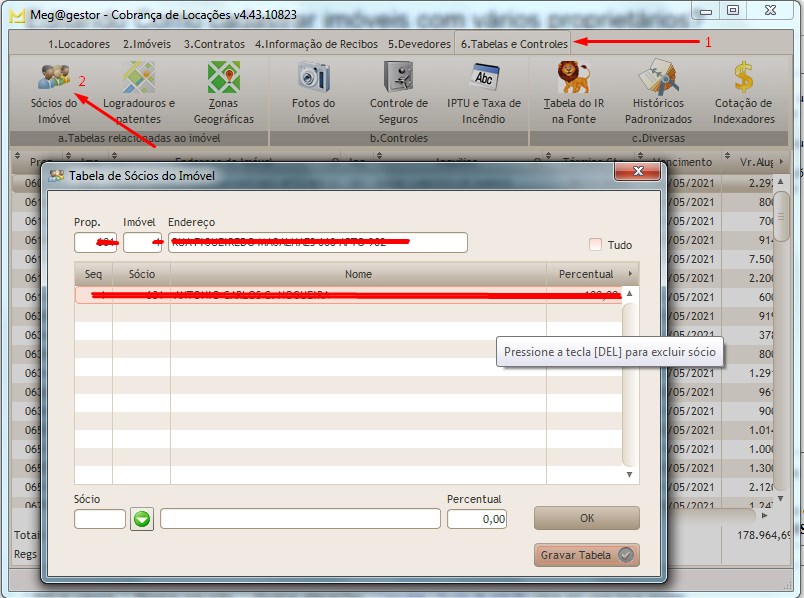This screenshot has width=804, height=598.
Task: Open Históricos Padronizados icon
Action: [x=658, y=78]
